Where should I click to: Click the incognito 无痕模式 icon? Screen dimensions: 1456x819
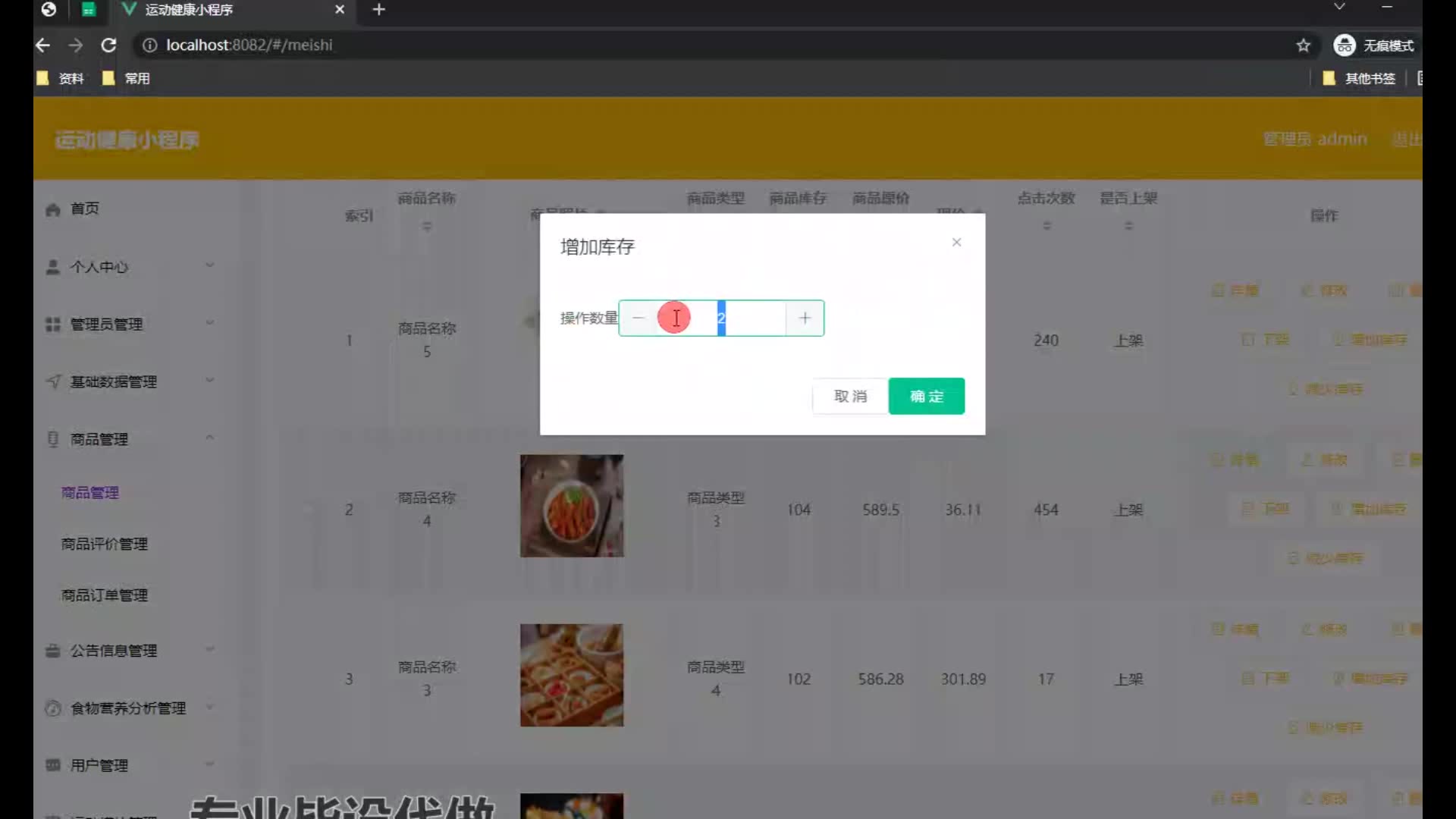click(x=1344, y=45)
